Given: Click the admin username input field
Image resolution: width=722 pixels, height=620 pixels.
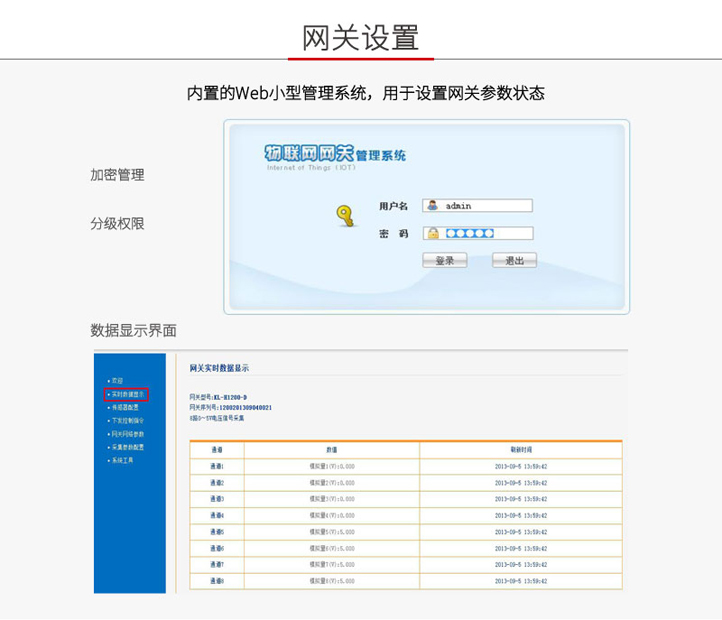Looking at the screenshot, I should [477, 205].
